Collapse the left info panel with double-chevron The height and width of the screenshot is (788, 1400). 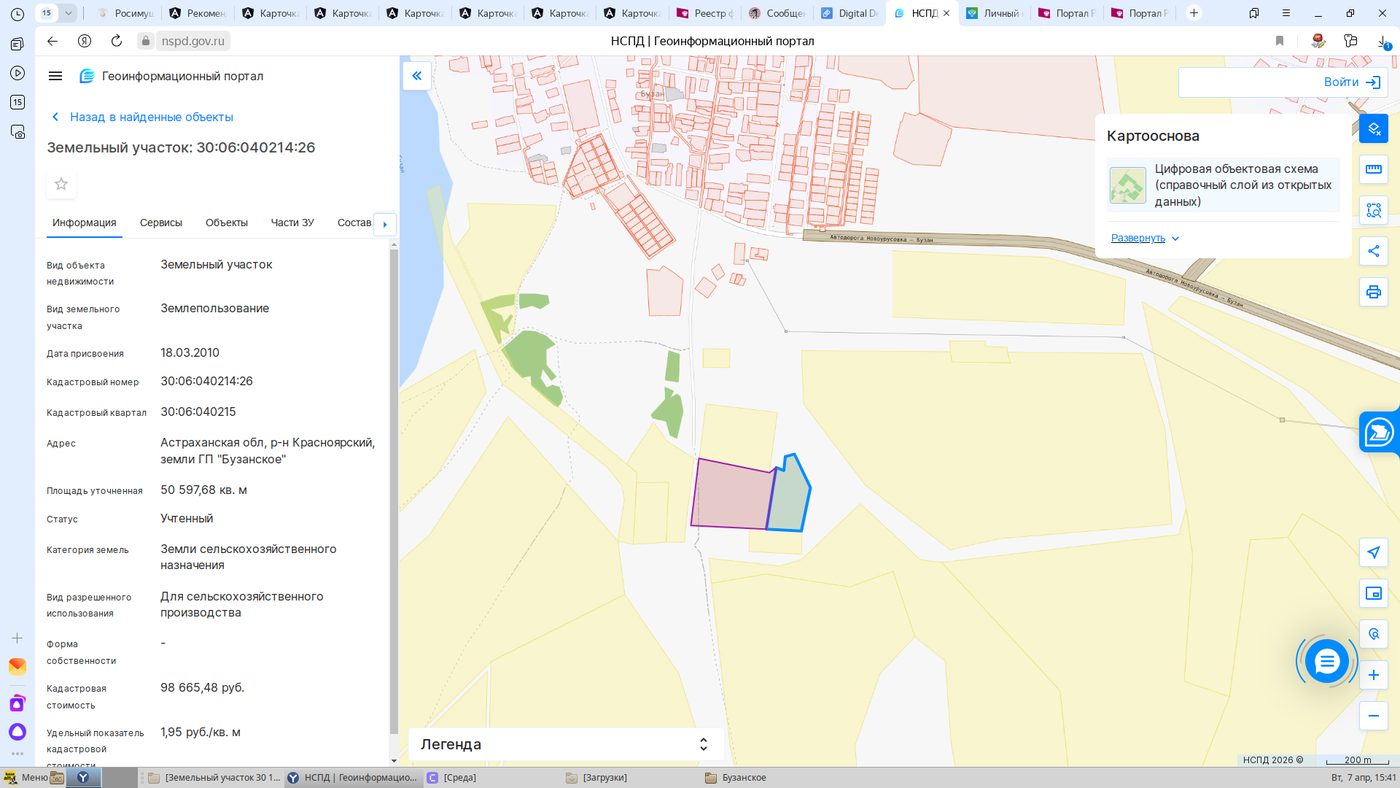pyautogui.click(x=417, y=76)
